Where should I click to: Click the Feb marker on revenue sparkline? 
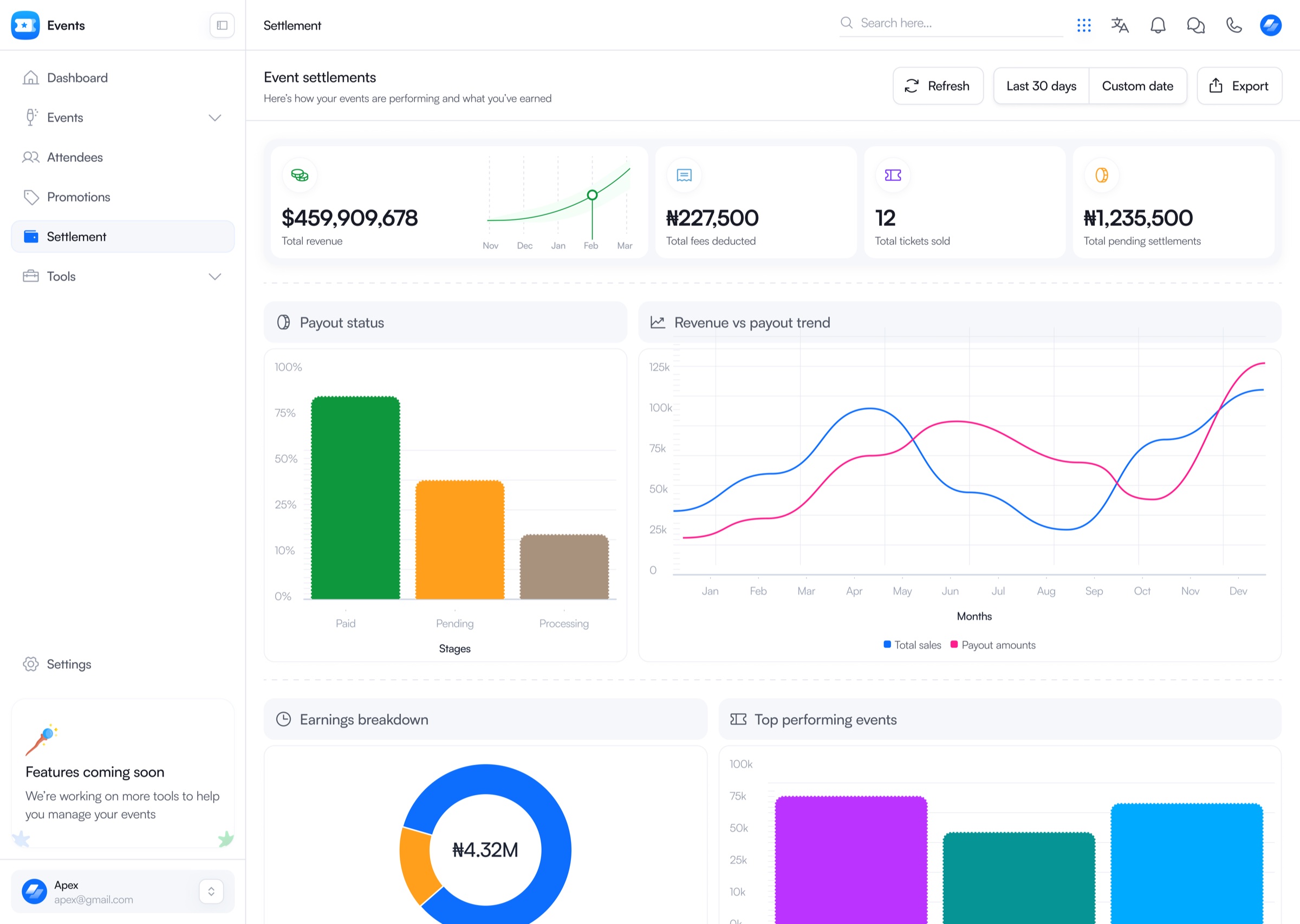coord(592,195)
